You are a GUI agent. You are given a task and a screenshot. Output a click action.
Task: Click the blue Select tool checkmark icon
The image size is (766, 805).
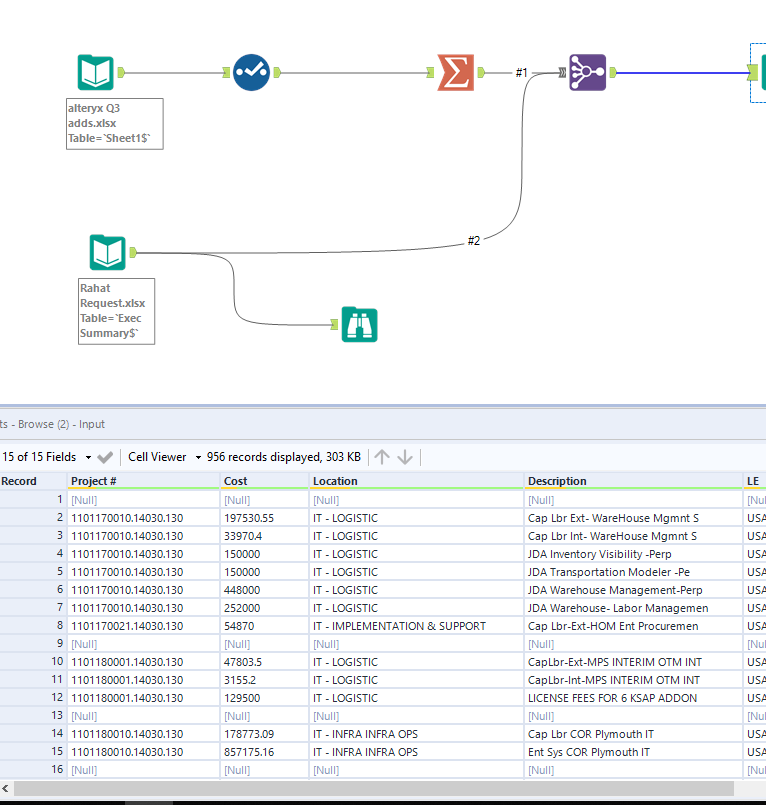251,72
